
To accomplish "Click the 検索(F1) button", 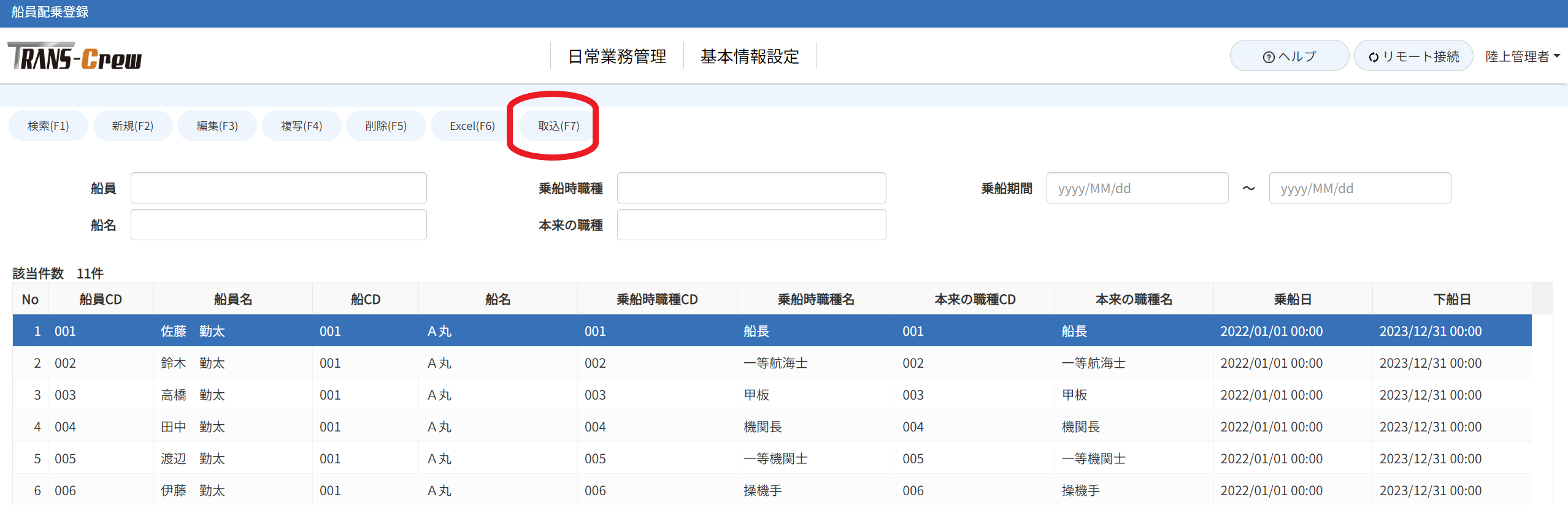I will [48, 126].
